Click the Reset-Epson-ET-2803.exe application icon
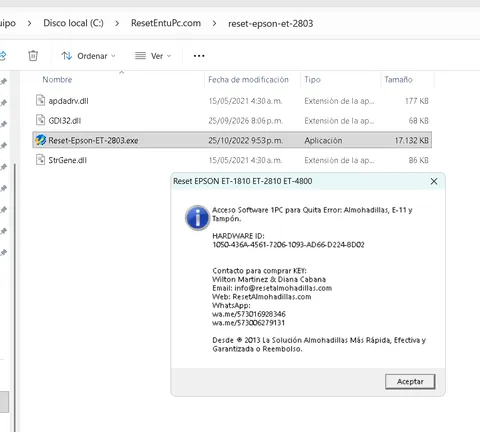The image size is (480, 432). tap(41, 140)
